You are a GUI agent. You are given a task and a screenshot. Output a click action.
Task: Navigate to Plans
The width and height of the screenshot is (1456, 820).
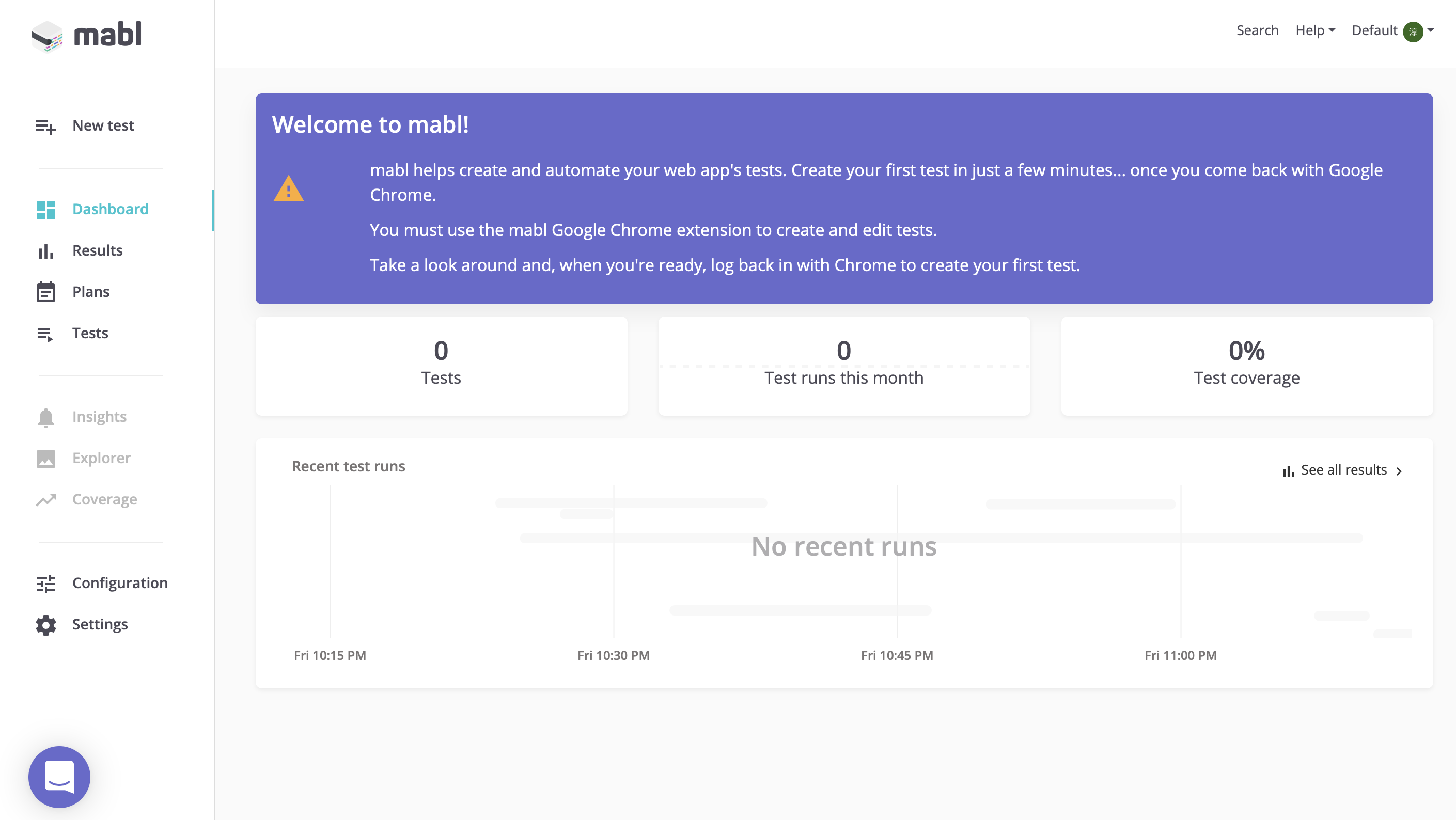tap(91, 292)
